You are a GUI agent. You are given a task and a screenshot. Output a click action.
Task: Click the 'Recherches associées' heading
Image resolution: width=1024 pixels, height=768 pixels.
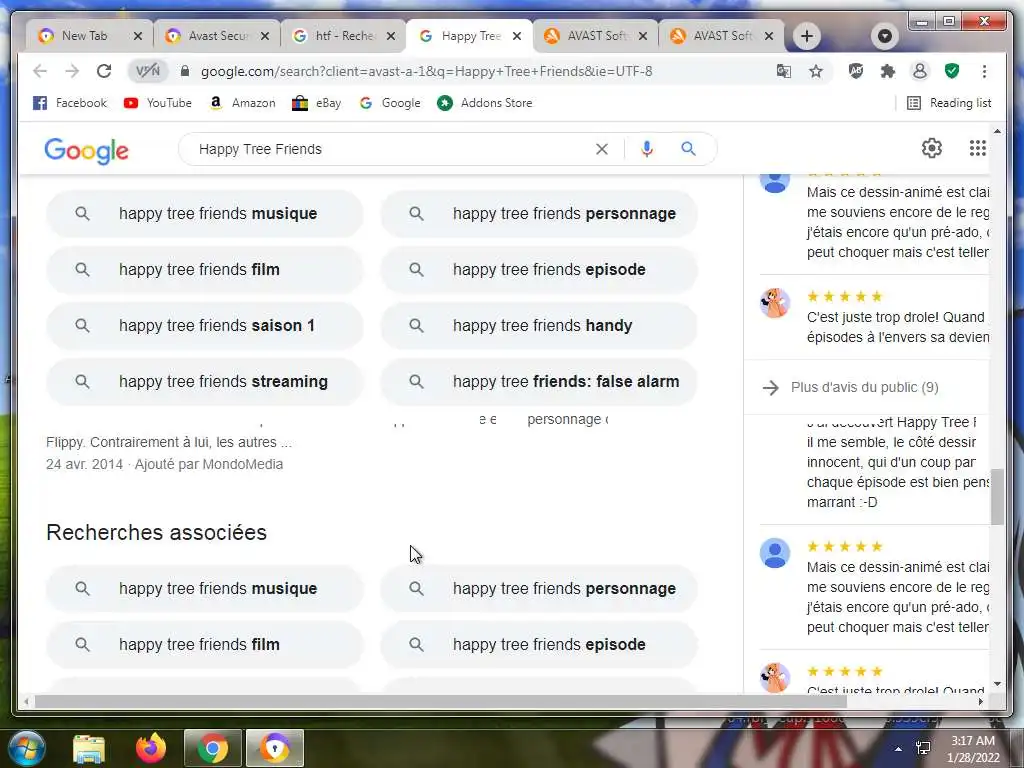(x=156, y=532)
